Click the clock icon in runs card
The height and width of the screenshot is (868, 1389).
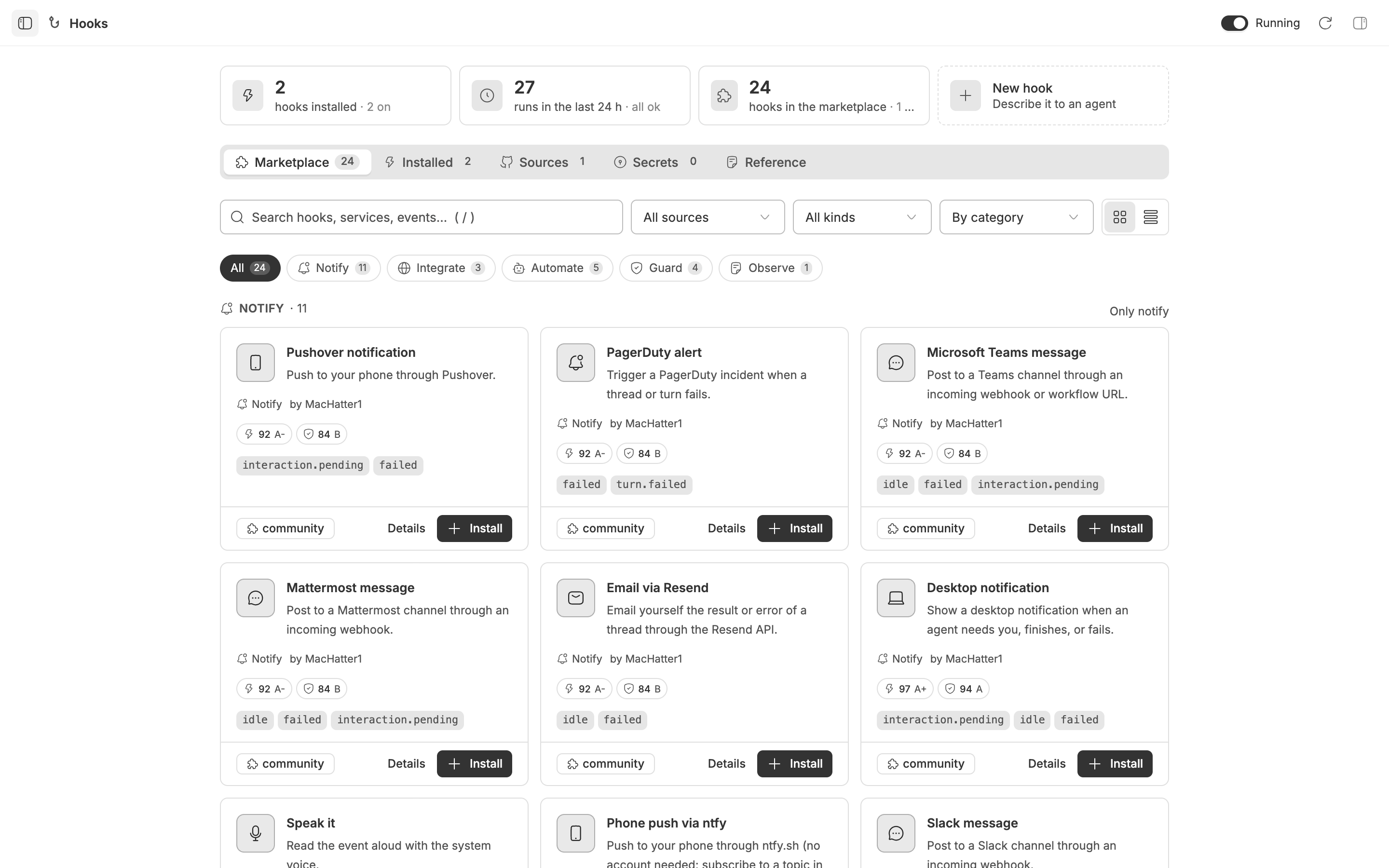pos(487,95)
